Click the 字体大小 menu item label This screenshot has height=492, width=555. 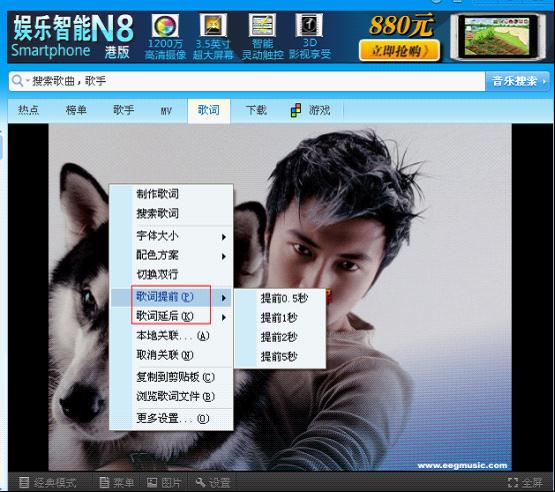point(157,236)
